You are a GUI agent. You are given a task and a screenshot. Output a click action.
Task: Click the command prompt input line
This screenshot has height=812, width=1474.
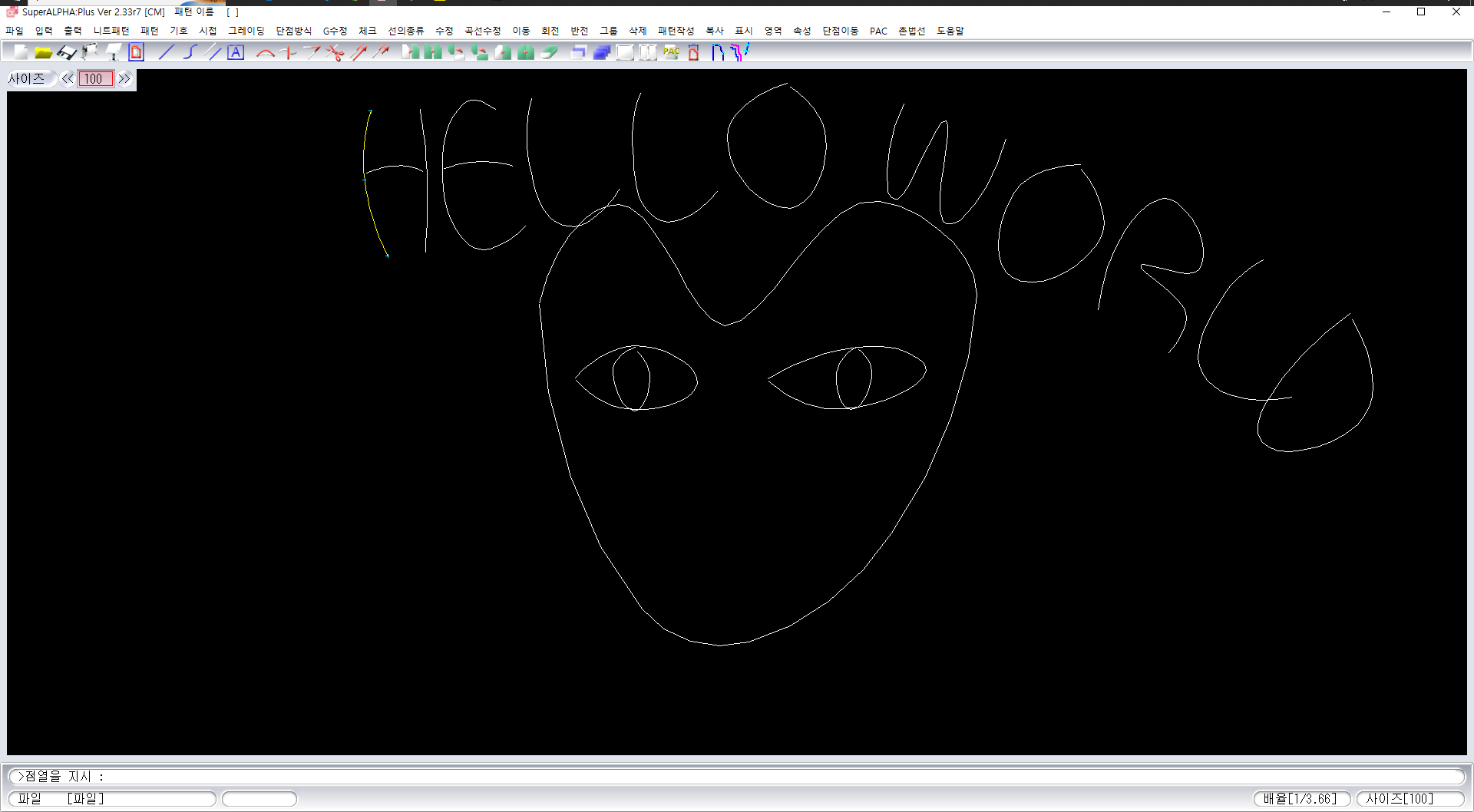click(x=737, y=777)
